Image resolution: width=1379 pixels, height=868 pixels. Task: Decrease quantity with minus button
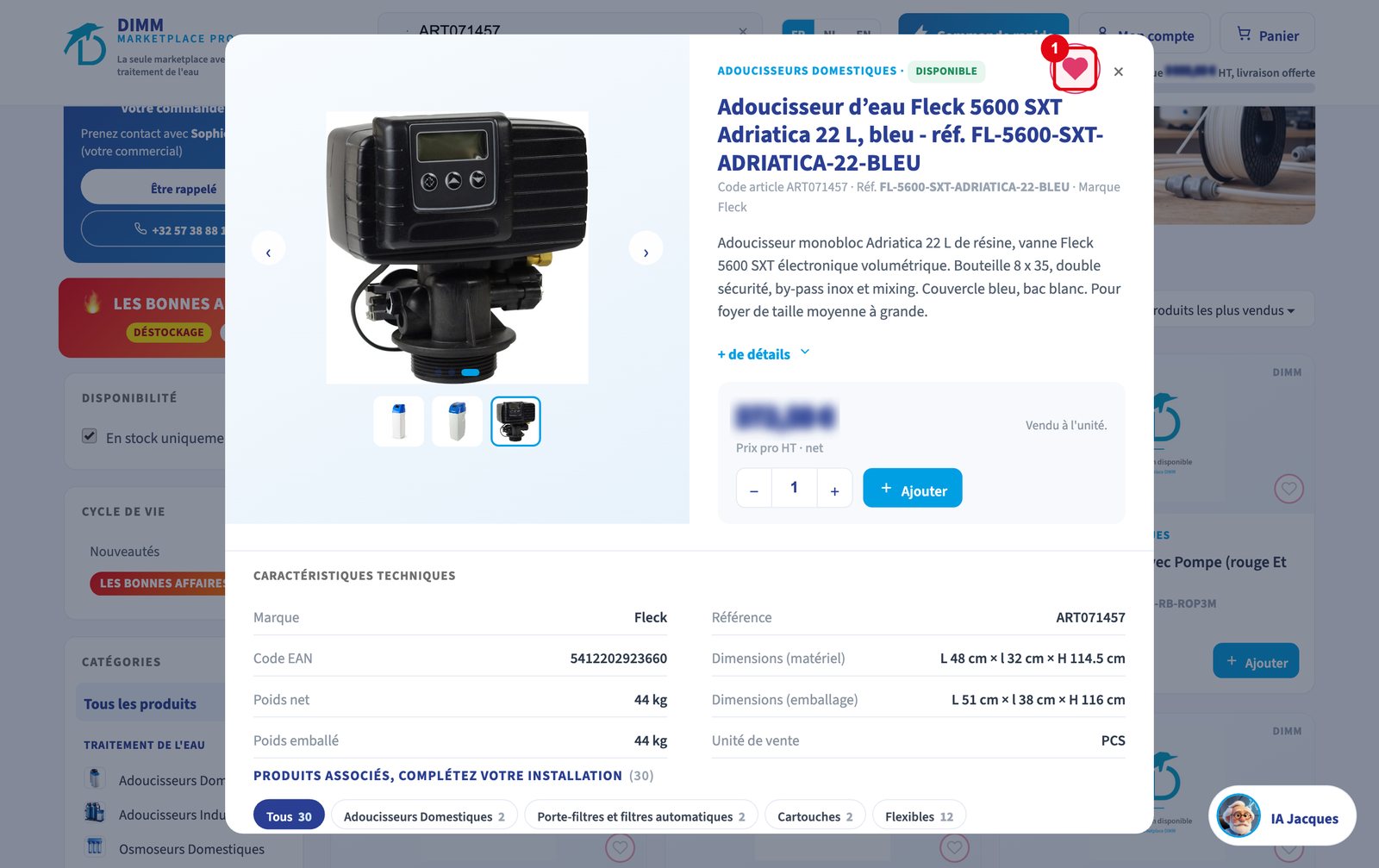754,489
